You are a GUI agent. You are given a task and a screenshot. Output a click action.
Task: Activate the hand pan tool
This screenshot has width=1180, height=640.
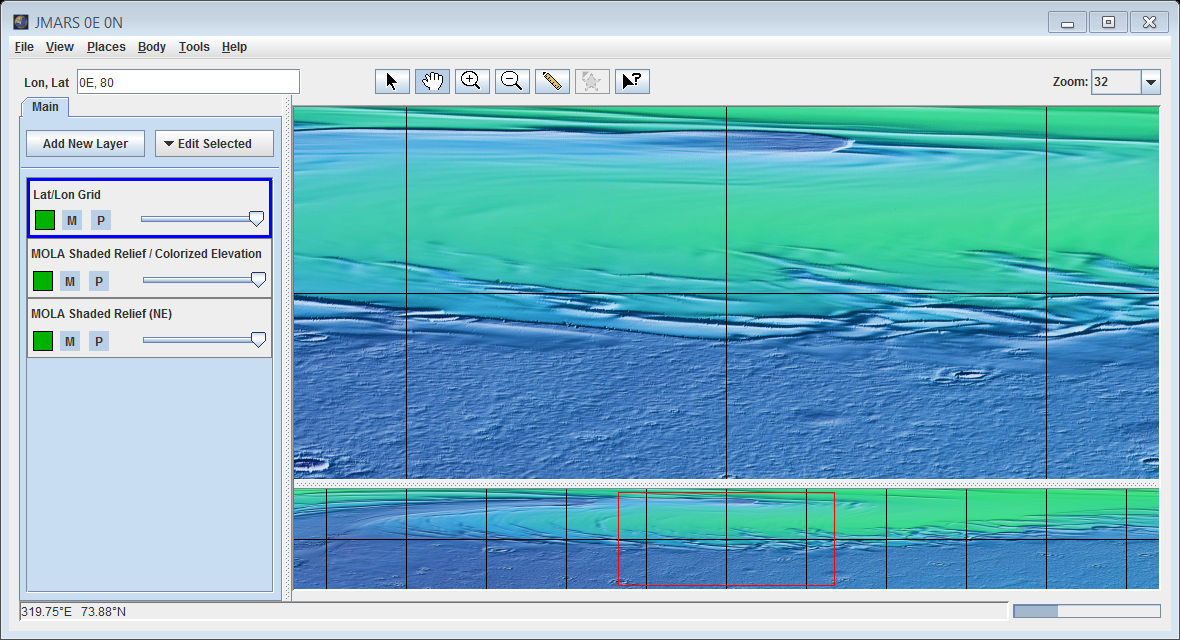pyautogui.click(x=432, y=81)
